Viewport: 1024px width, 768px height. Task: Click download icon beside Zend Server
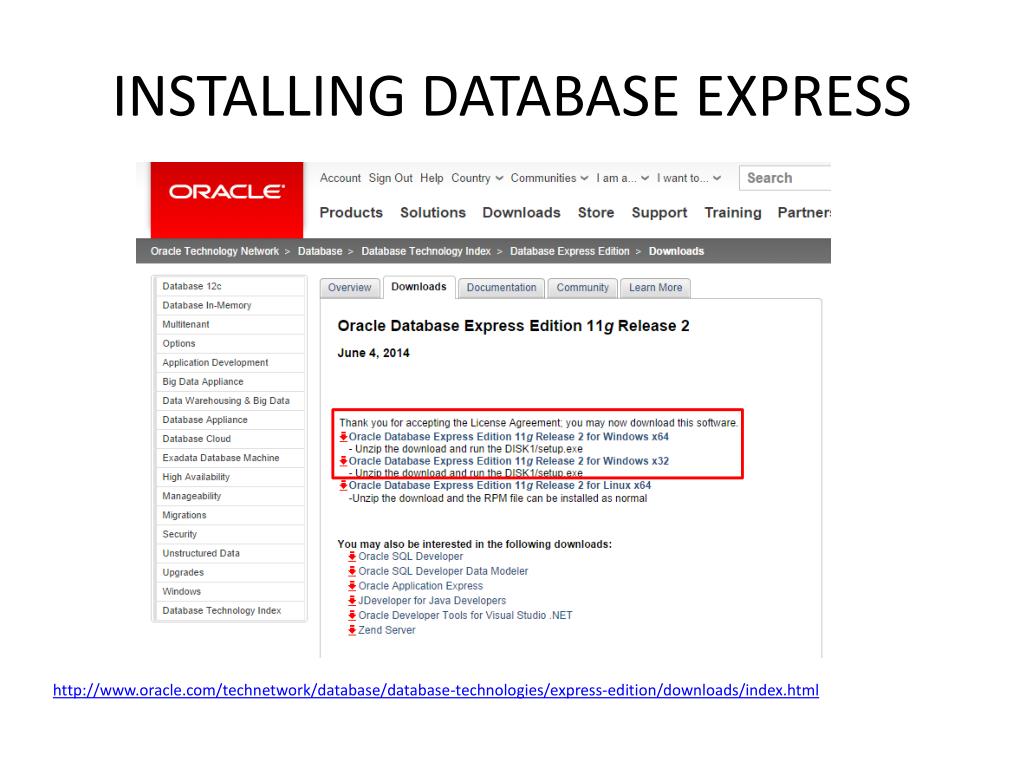[x=352, y=630]
